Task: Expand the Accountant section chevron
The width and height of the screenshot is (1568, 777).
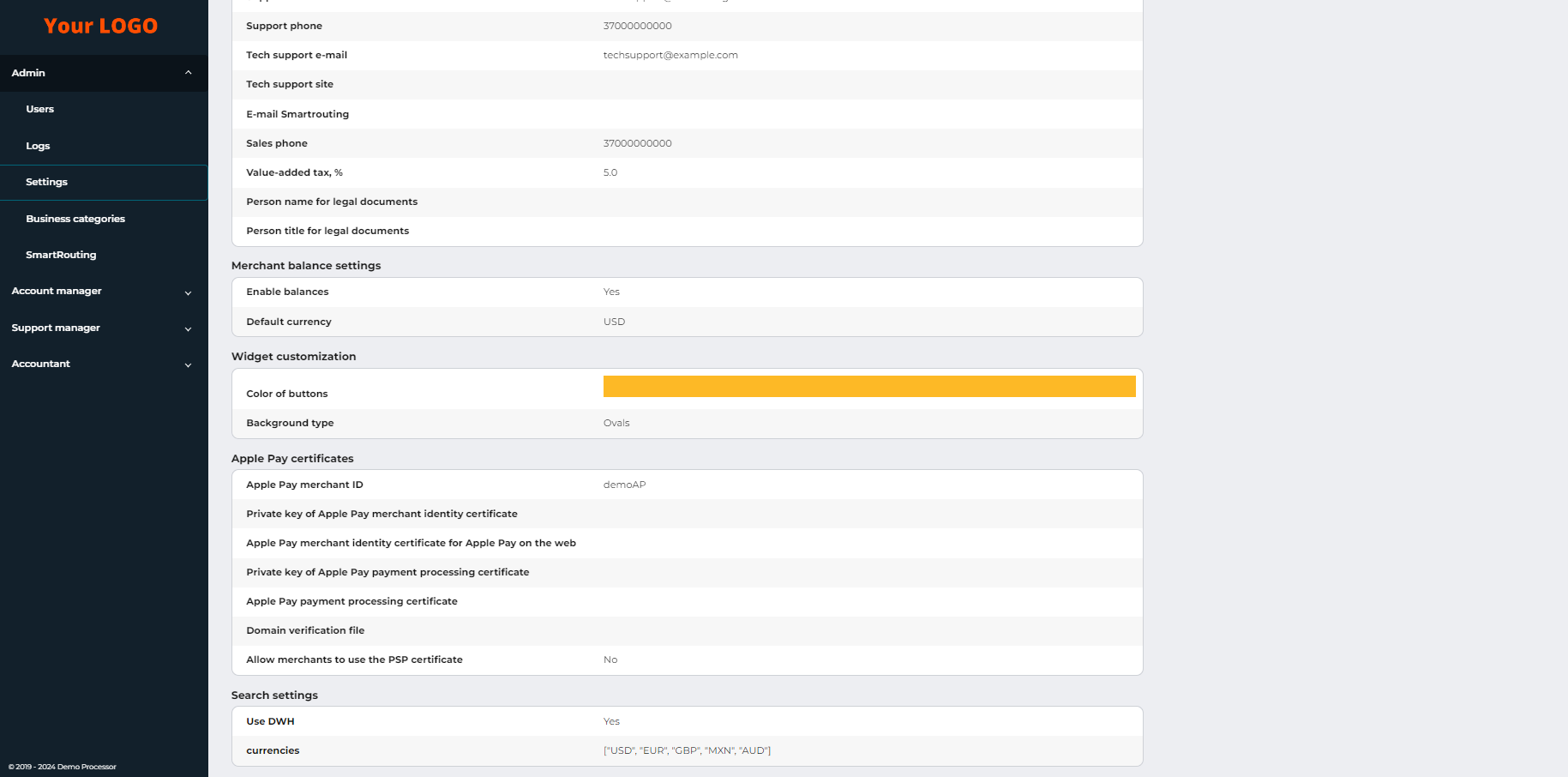Action: coord(189,364)
